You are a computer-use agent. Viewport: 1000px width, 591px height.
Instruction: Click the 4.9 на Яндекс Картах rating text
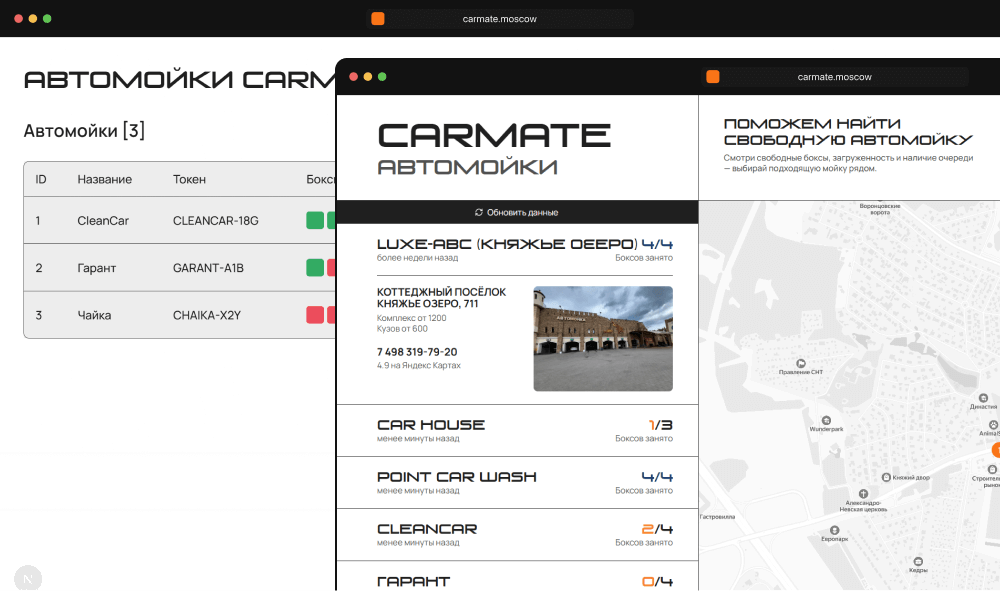point(418,365)
